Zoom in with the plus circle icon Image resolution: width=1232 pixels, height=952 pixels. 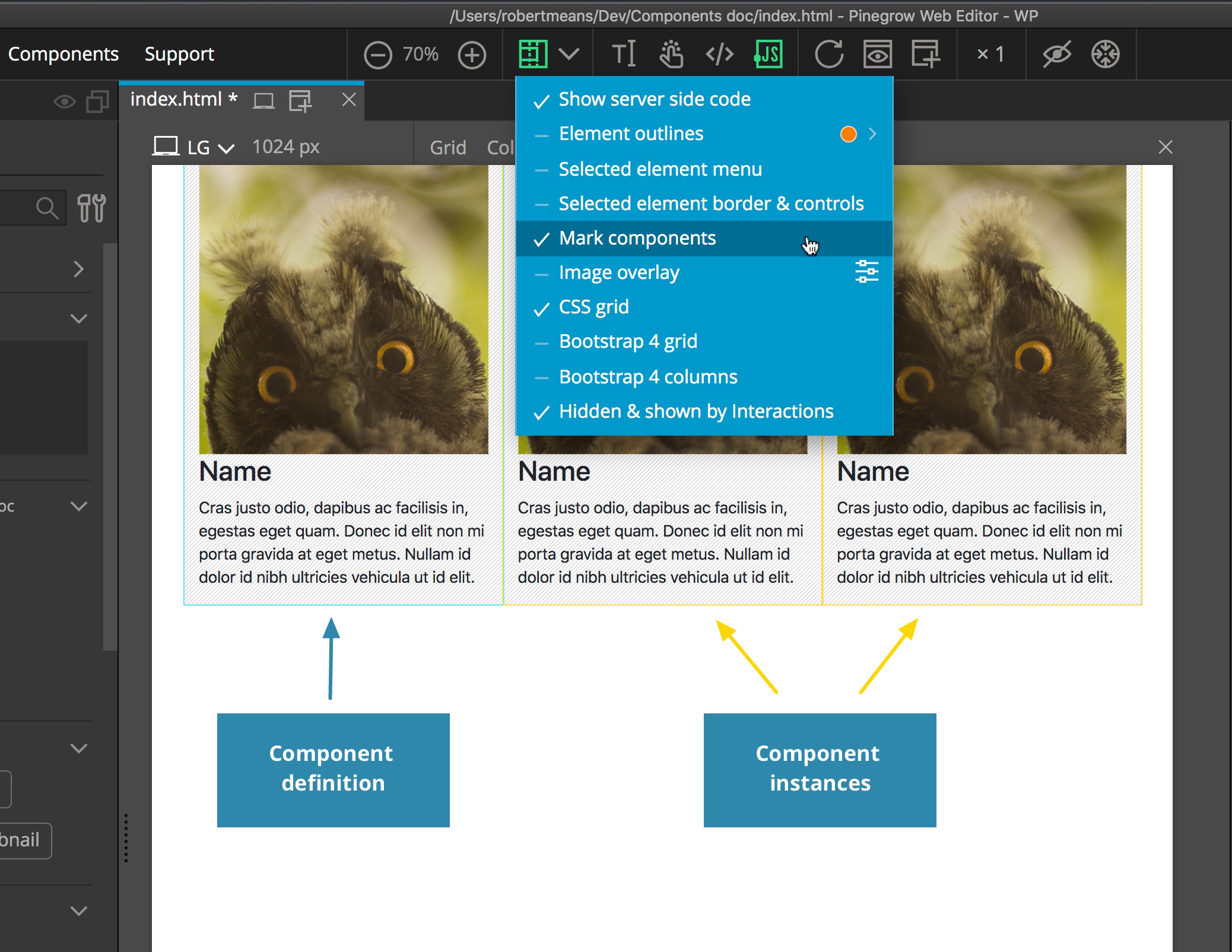tap(472, 55)
